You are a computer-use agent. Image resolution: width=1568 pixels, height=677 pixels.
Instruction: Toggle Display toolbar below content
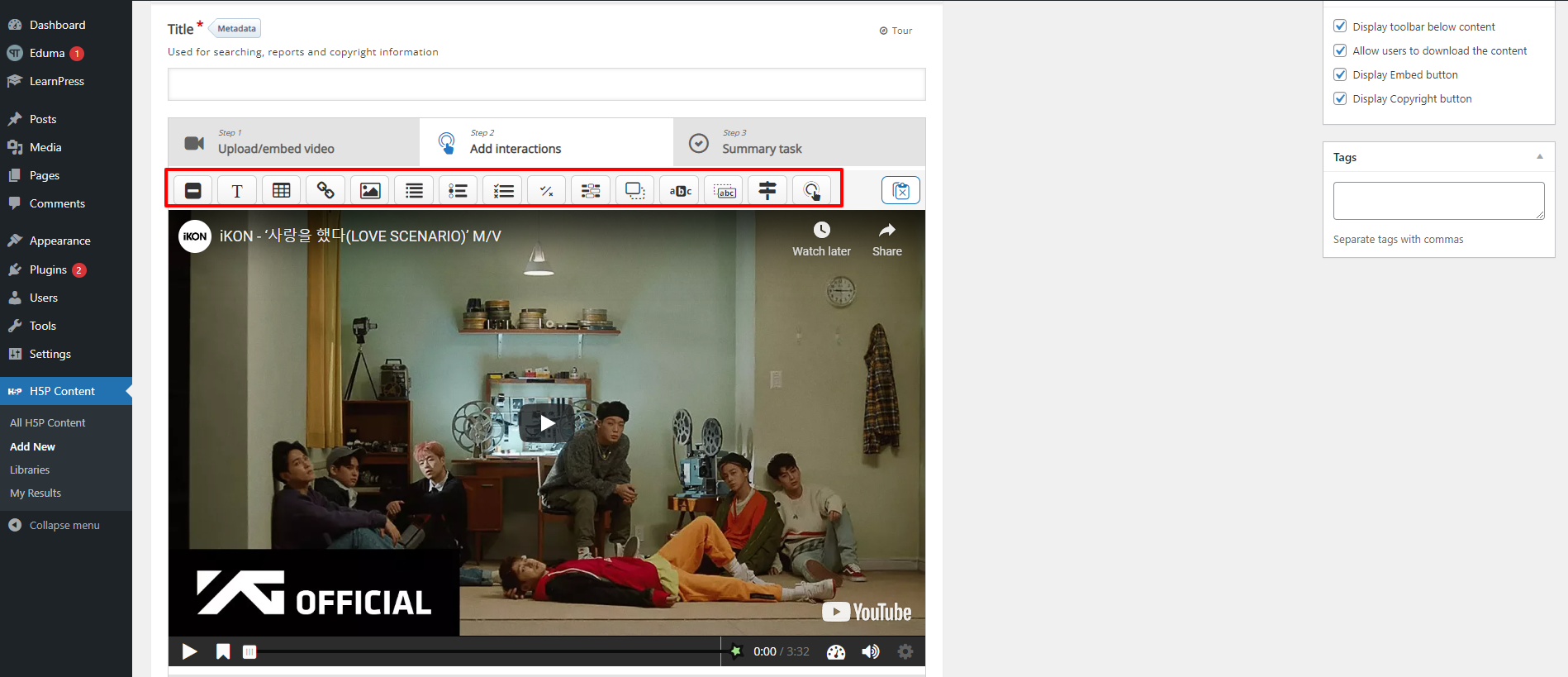(1340, 26)
